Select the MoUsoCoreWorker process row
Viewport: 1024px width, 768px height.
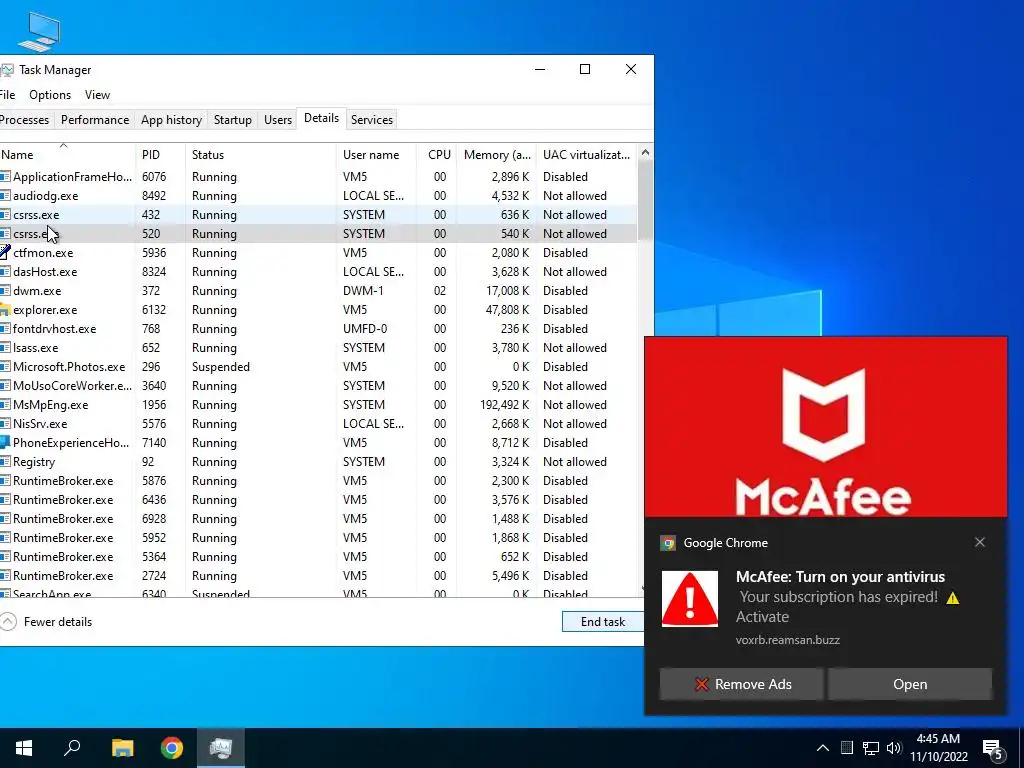(318, 386)
